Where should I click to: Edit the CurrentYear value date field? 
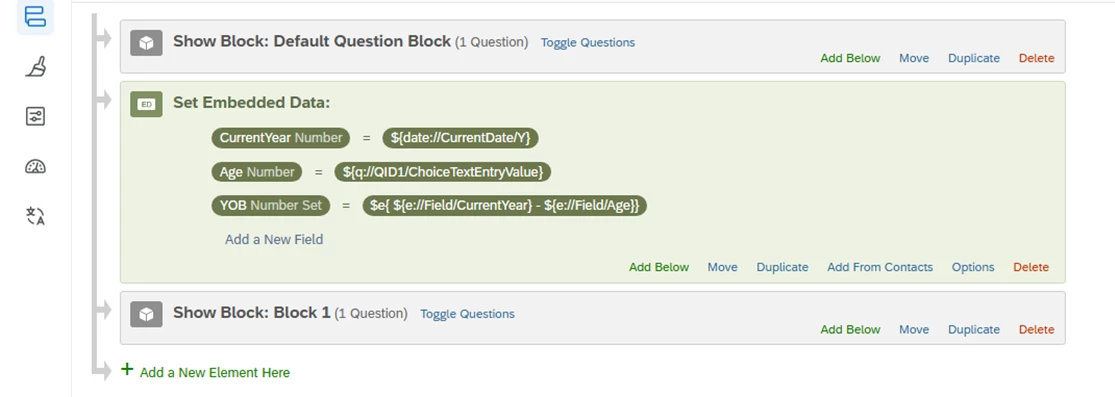pos(460,137)
